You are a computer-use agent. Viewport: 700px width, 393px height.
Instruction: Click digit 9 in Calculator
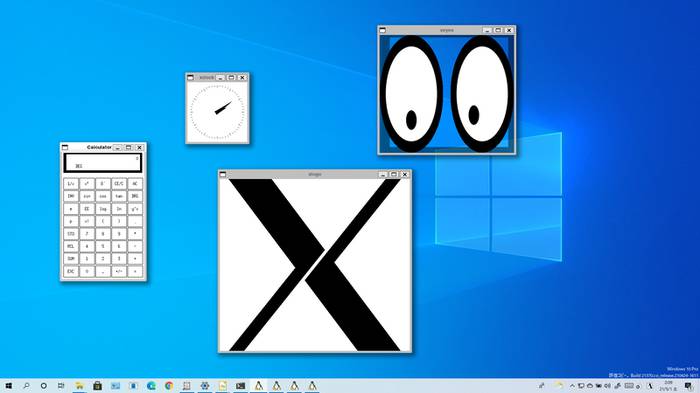[119, 234]
